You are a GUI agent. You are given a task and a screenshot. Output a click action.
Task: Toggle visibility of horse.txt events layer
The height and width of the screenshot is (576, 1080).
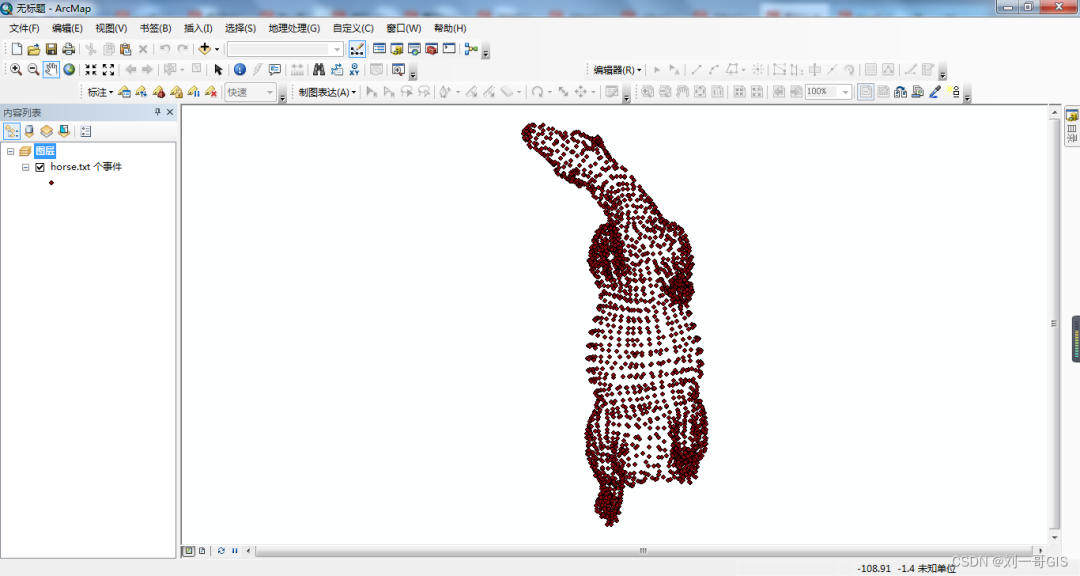38,167
